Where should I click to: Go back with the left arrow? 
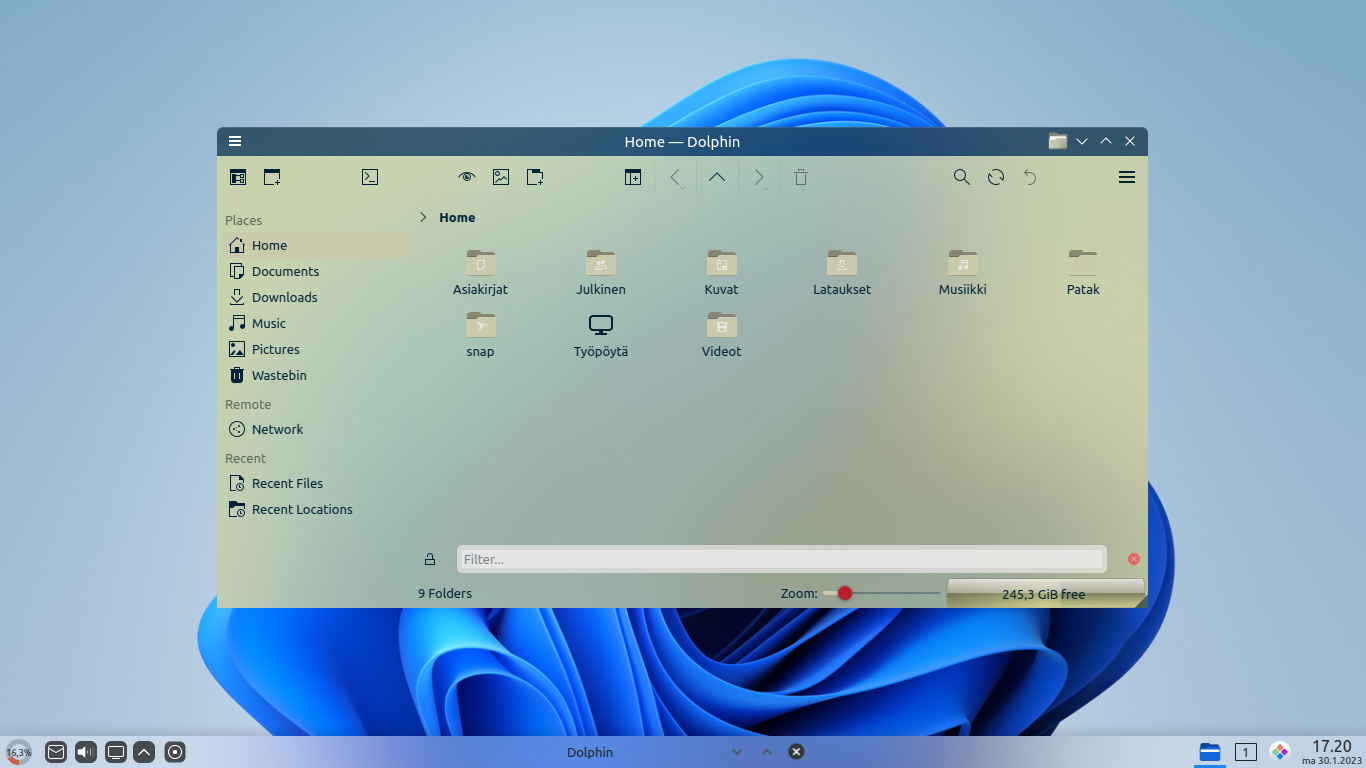[x=677, y=177]
